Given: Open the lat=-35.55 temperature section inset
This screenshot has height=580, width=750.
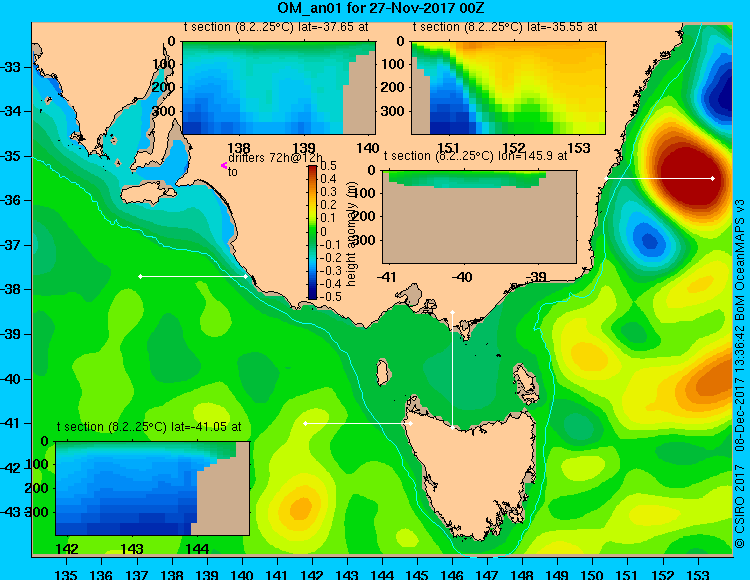Looking at the screenshot, I should [x=508, y=88].
